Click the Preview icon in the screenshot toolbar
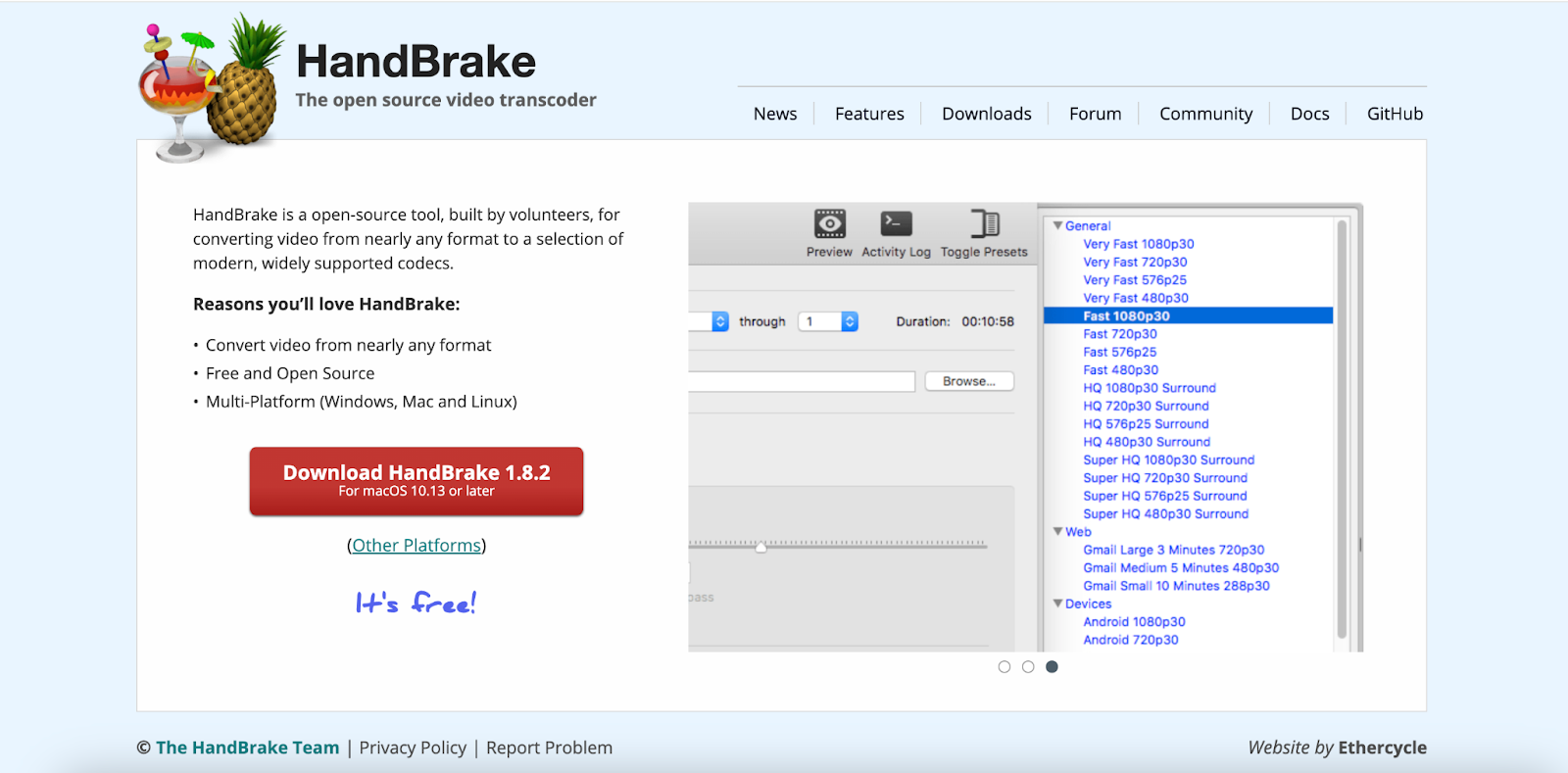The width and height of the screenshot is (1568, 773). click(x=829, y=224)
